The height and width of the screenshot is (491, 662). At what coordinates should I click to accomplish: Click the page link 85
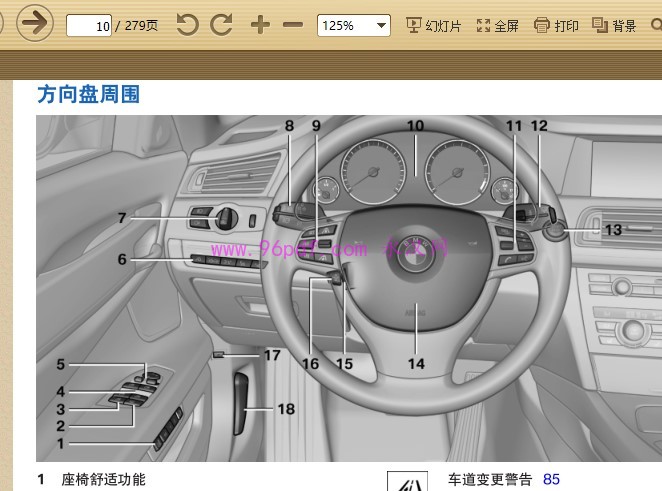(551, 479)
